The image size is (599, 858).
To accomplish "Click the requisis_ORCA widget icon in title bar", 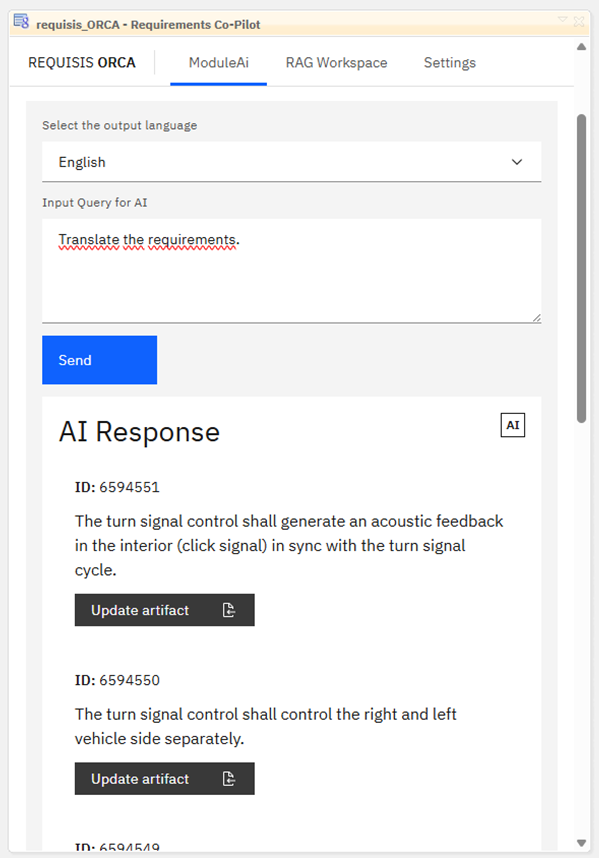I will point(21,22).
